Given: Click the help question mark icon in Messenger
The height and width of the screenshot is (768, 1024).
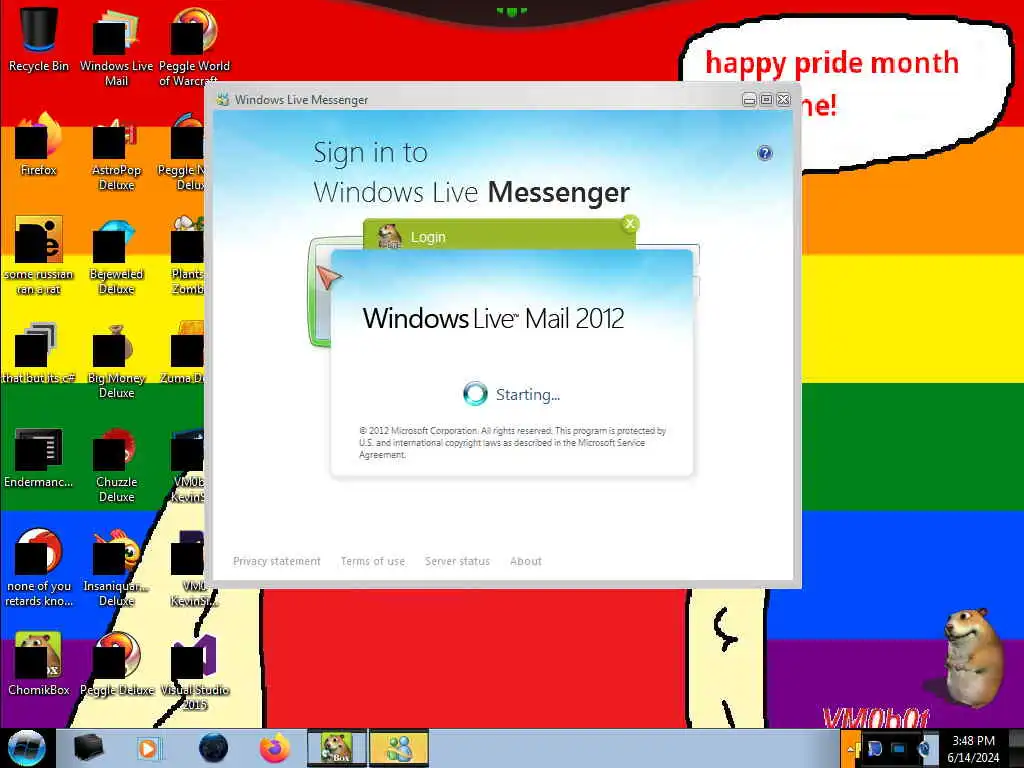Looking at the screenshot, I should tap(765, 153).
